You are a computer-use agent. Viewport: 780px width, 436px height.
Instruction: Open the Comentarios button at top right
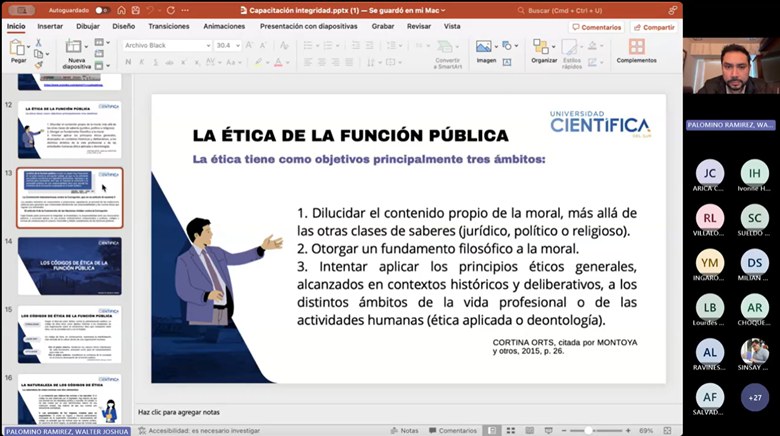click(597, 27)
